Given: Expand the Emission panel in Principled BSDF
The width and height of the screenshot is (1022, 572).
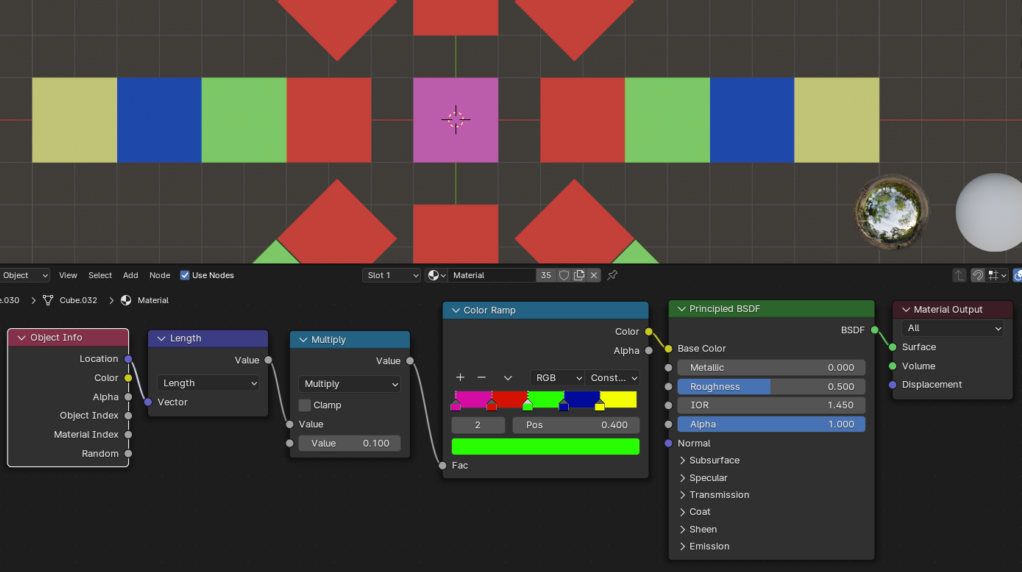Looking at the screenshot, I should coord(683,546).
